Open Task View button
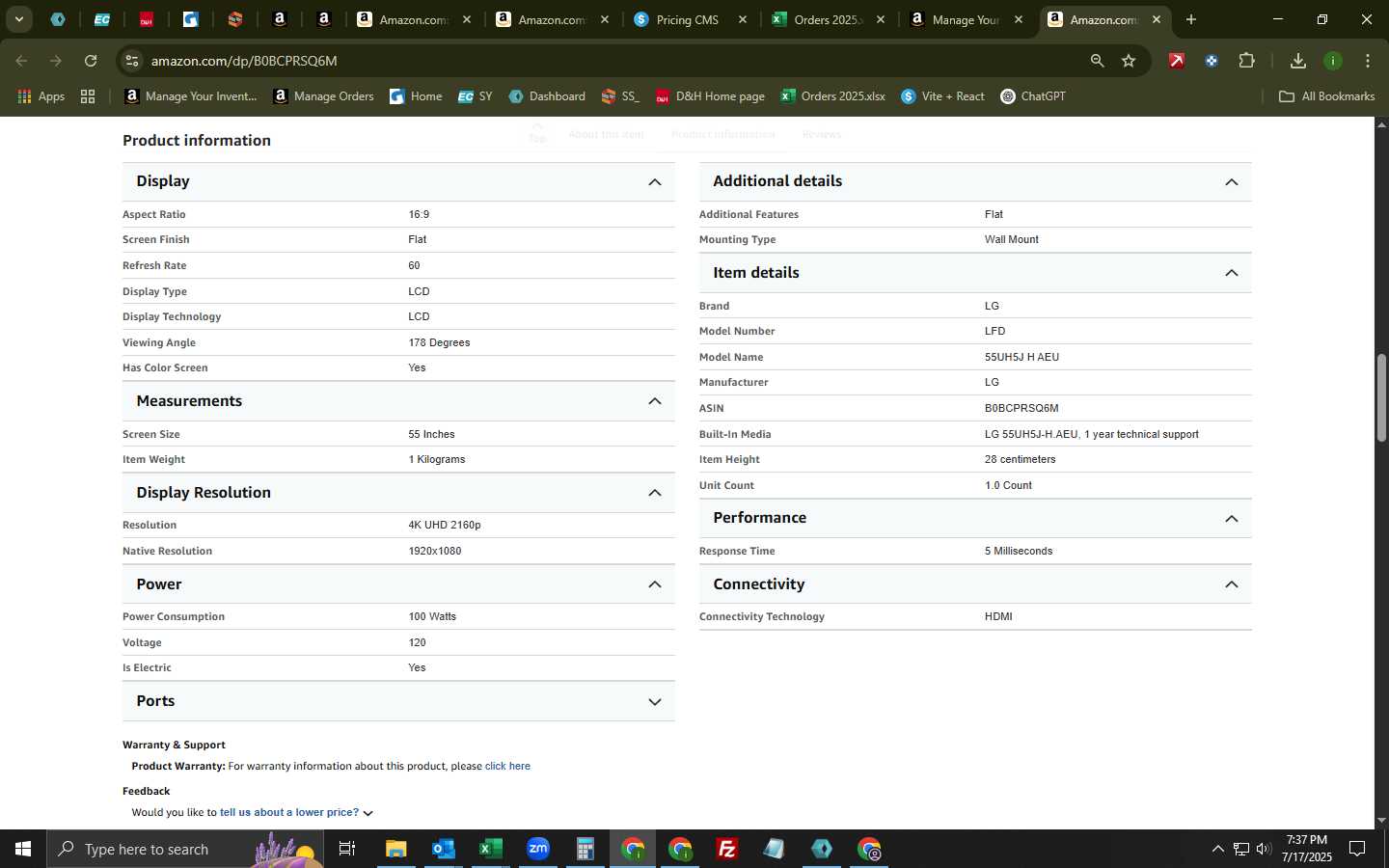Image resolution: width=1389 pixels, height=868 pixels. tap(347, 849)
